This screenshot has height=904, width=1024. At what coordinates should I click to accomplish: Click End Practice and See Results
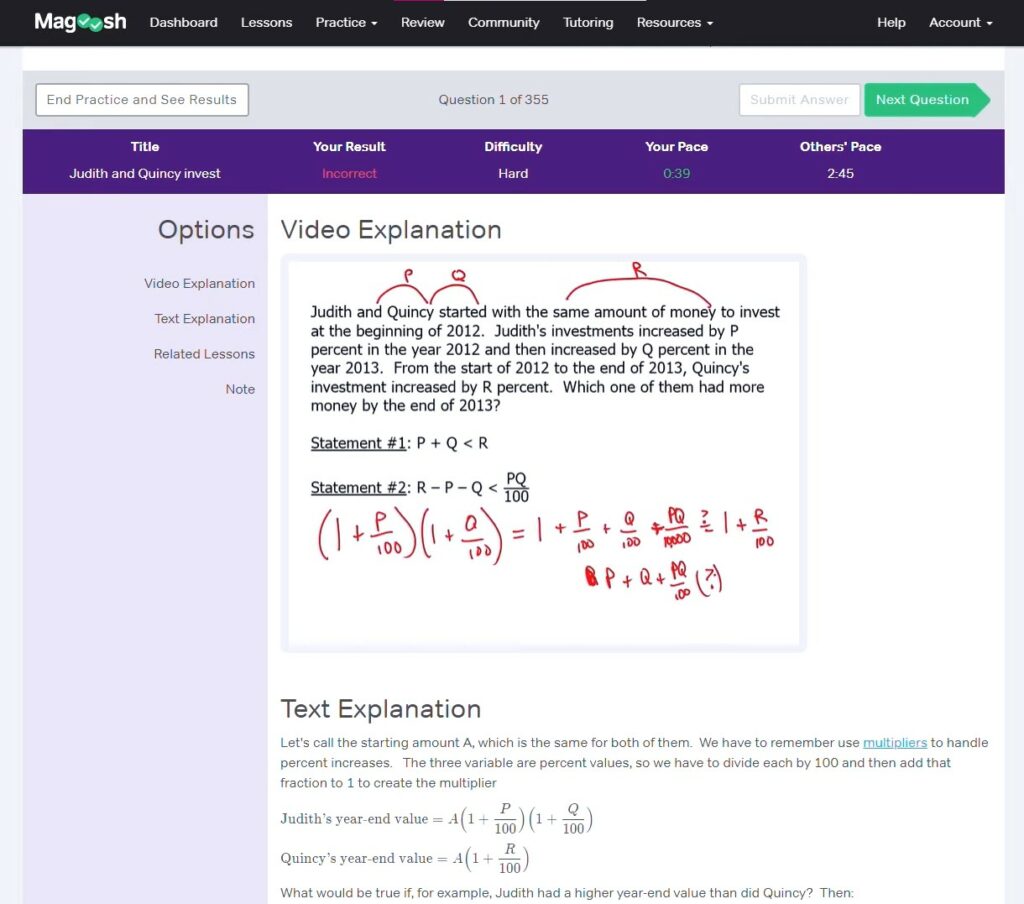(142, 100)
